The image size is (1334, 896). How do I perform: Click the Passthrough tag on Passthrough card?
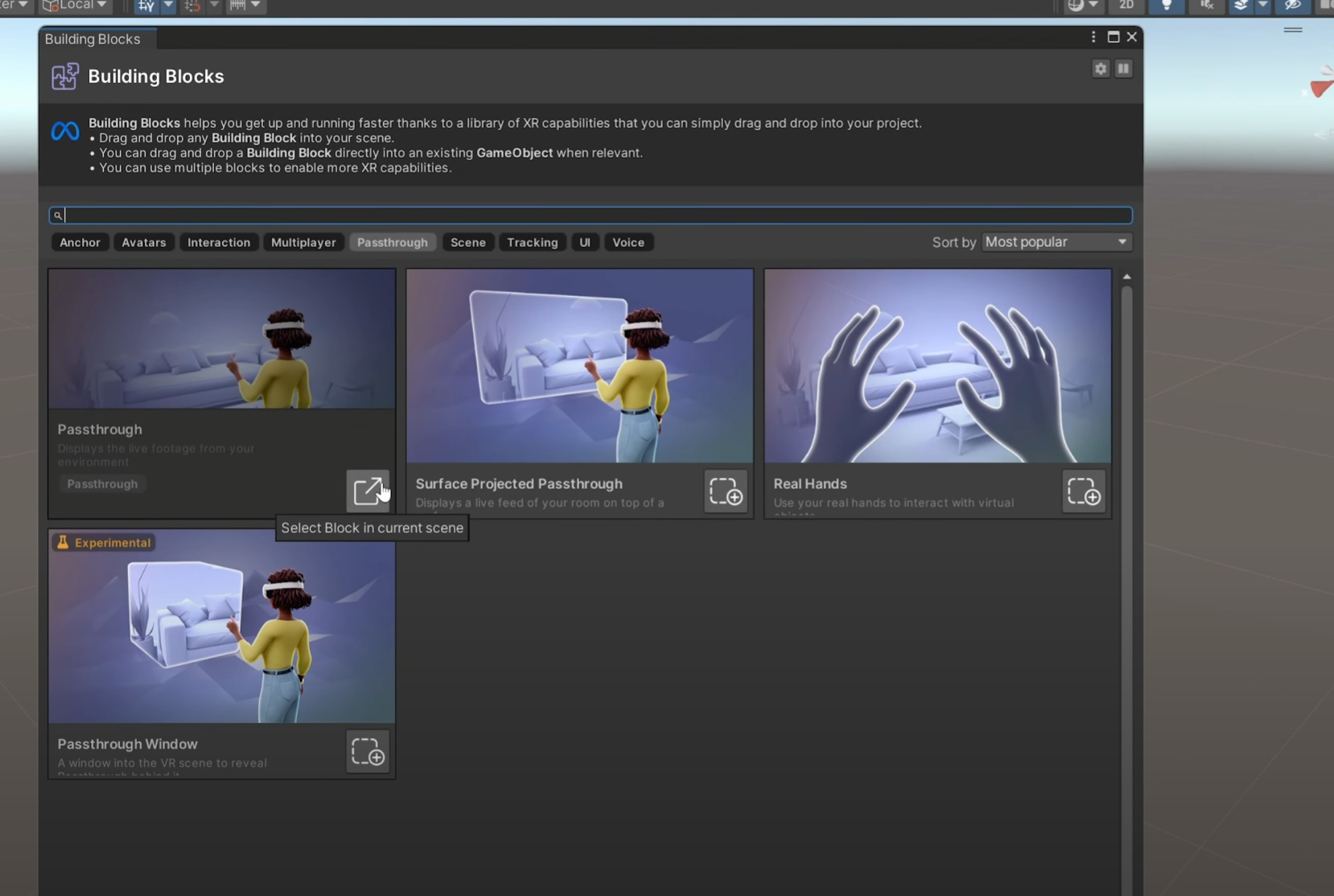pyautogui.click(x=102, y=484)
